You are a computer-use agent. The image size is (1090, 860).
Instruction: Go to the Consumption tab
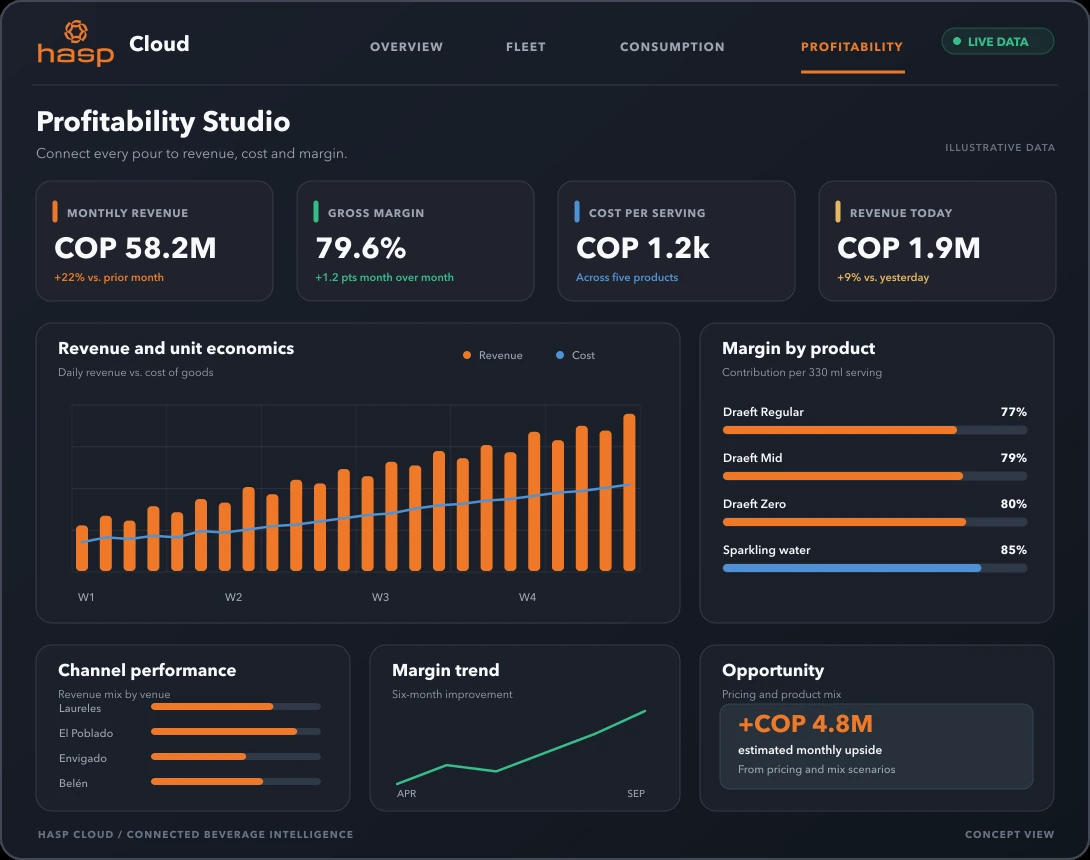[x=672, y=47]
